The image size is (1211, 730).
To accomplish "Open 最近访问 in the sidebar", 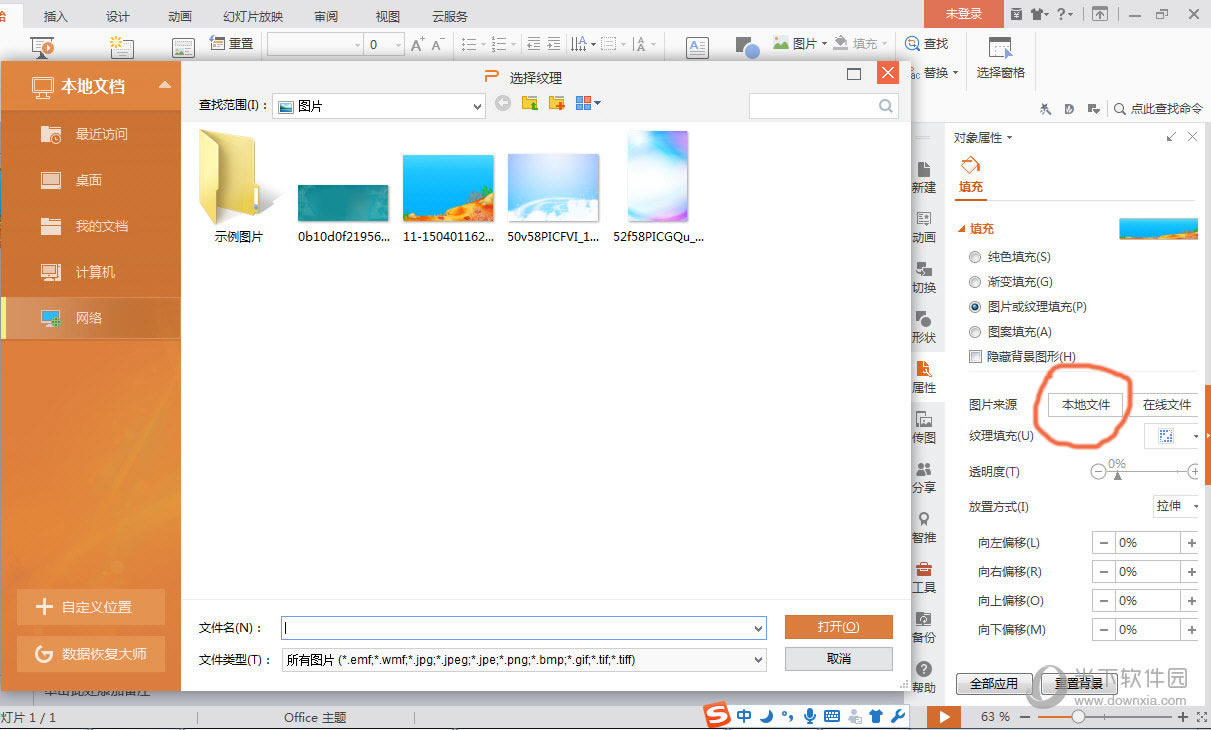I will click(91, 134).
